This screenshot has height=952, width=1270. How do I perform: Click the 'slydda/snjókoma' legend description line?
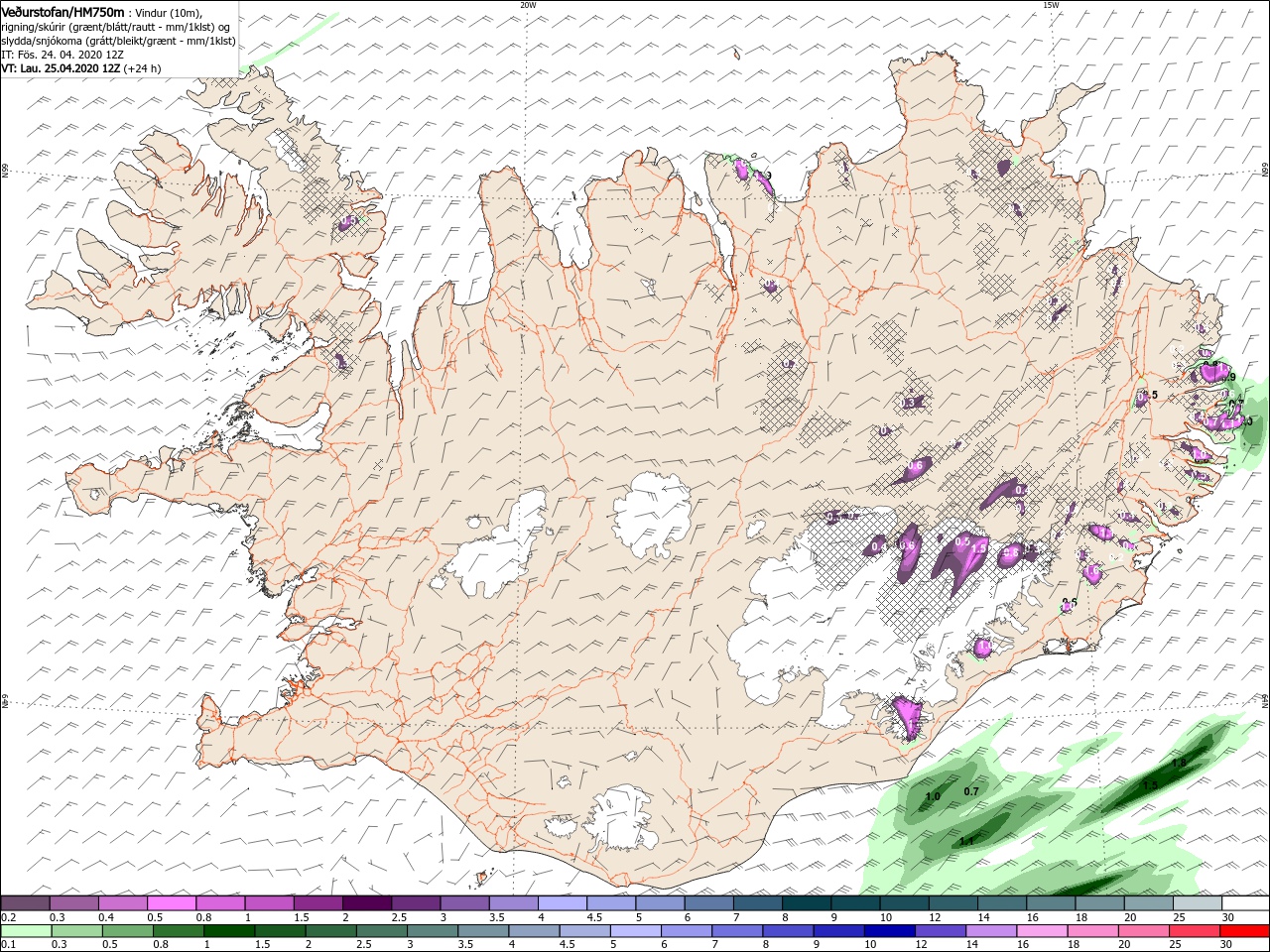(118, 41)
